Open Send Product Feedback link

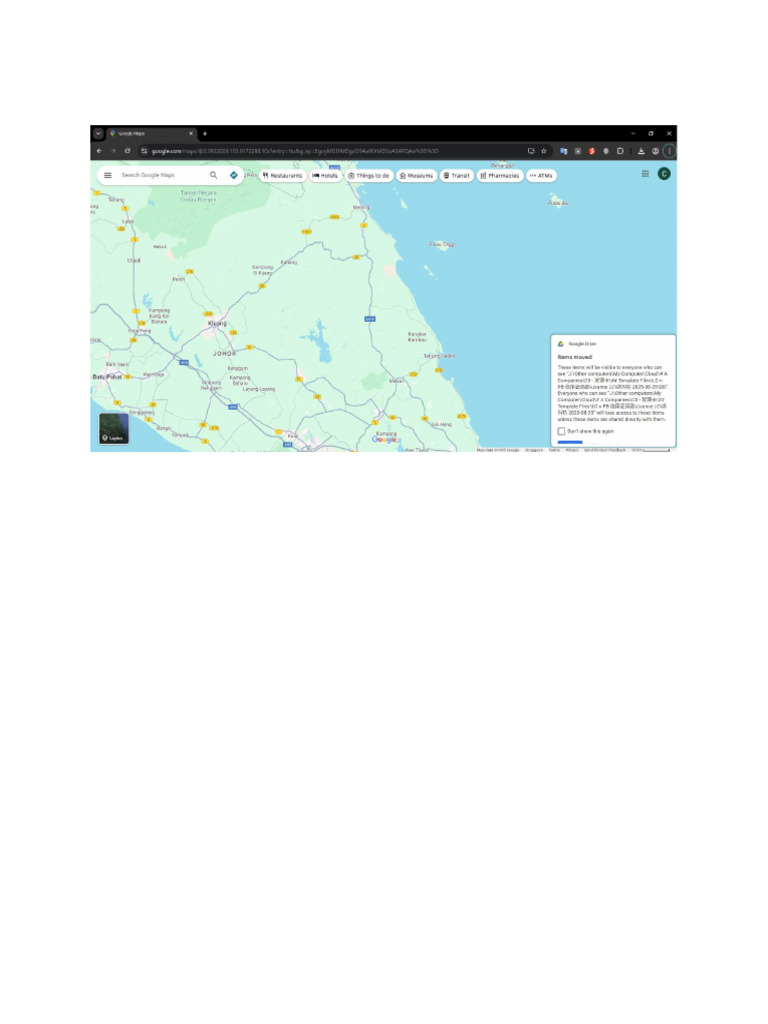point(605,450)
